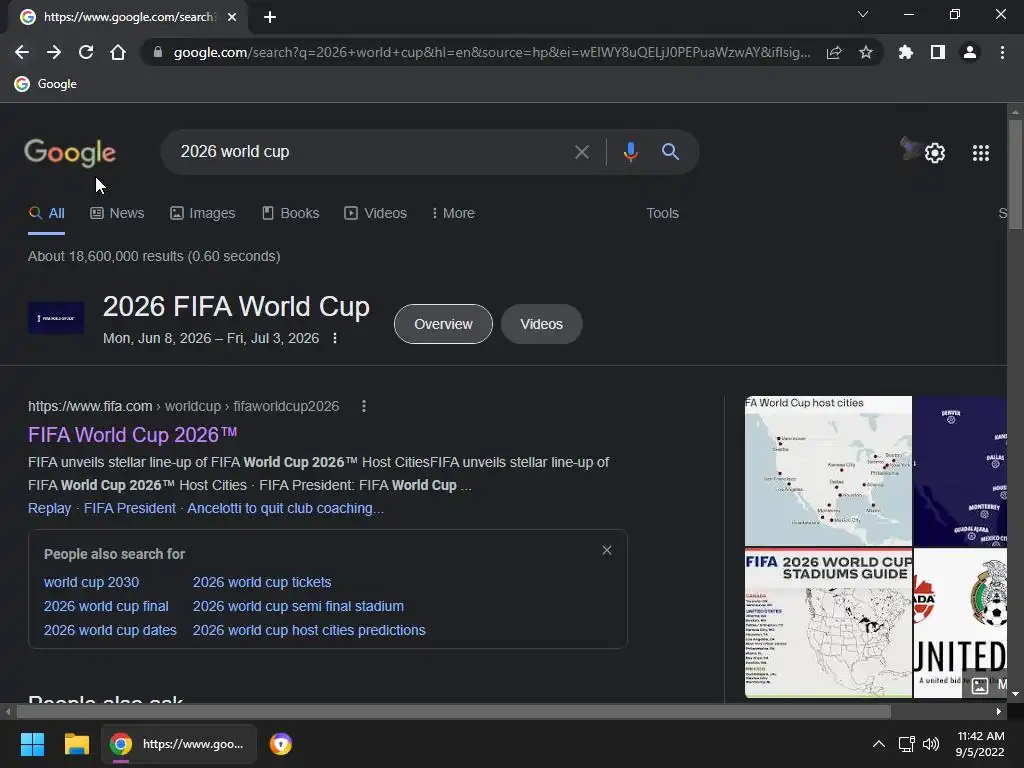
Task: Open FIFA World Cup 2026 result link
Action: 133,435
